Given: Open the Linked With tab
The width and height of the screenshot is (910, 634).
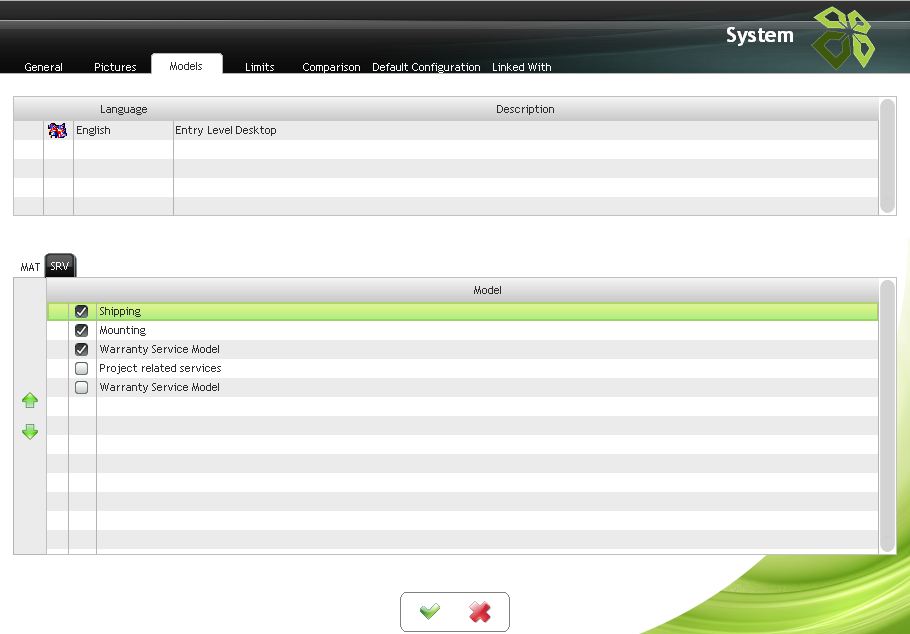Looking at the screenshot, I should (x=522, y=67).
